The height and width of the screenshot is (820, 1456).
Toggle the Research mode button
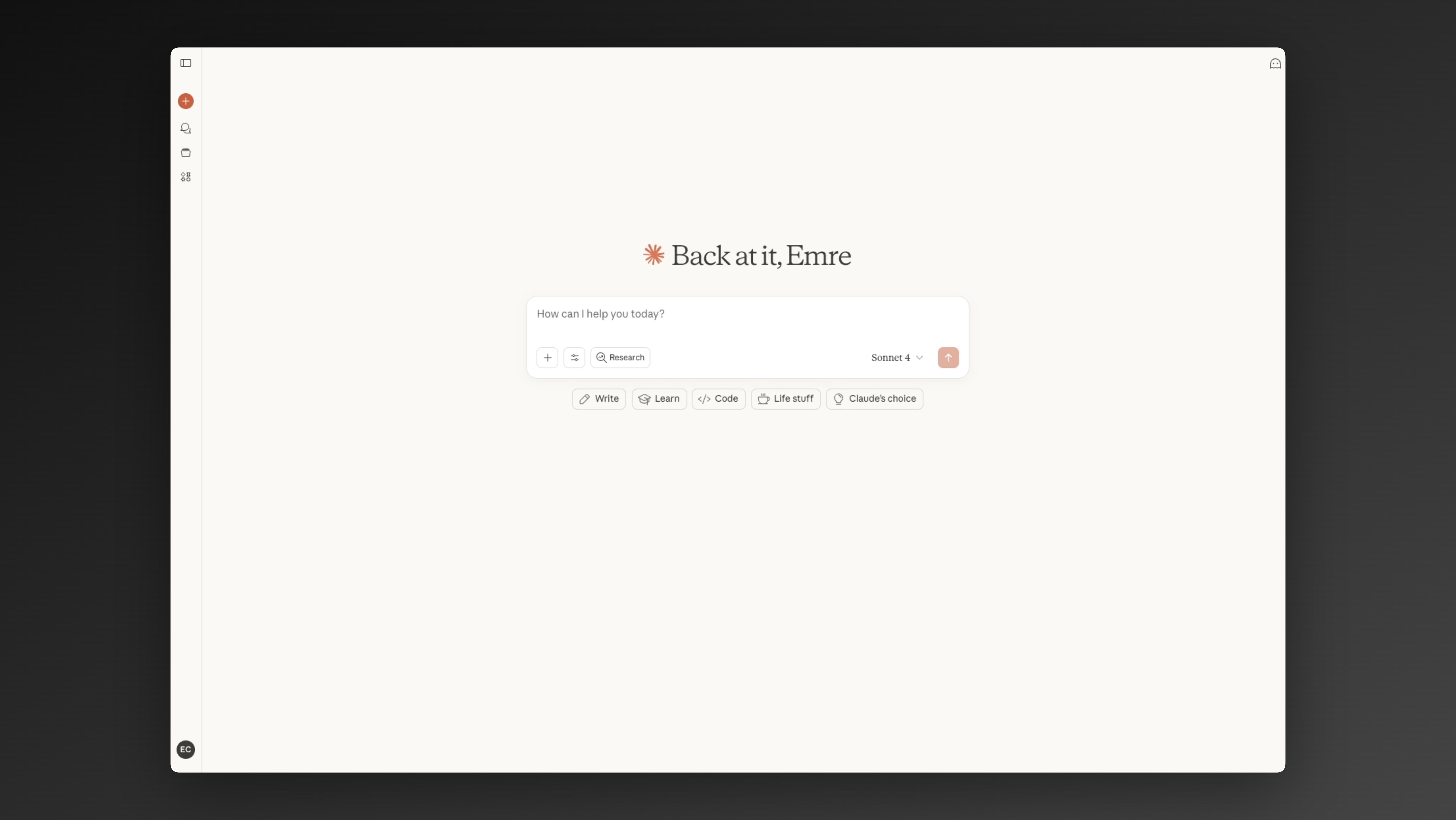click(620, 358)
